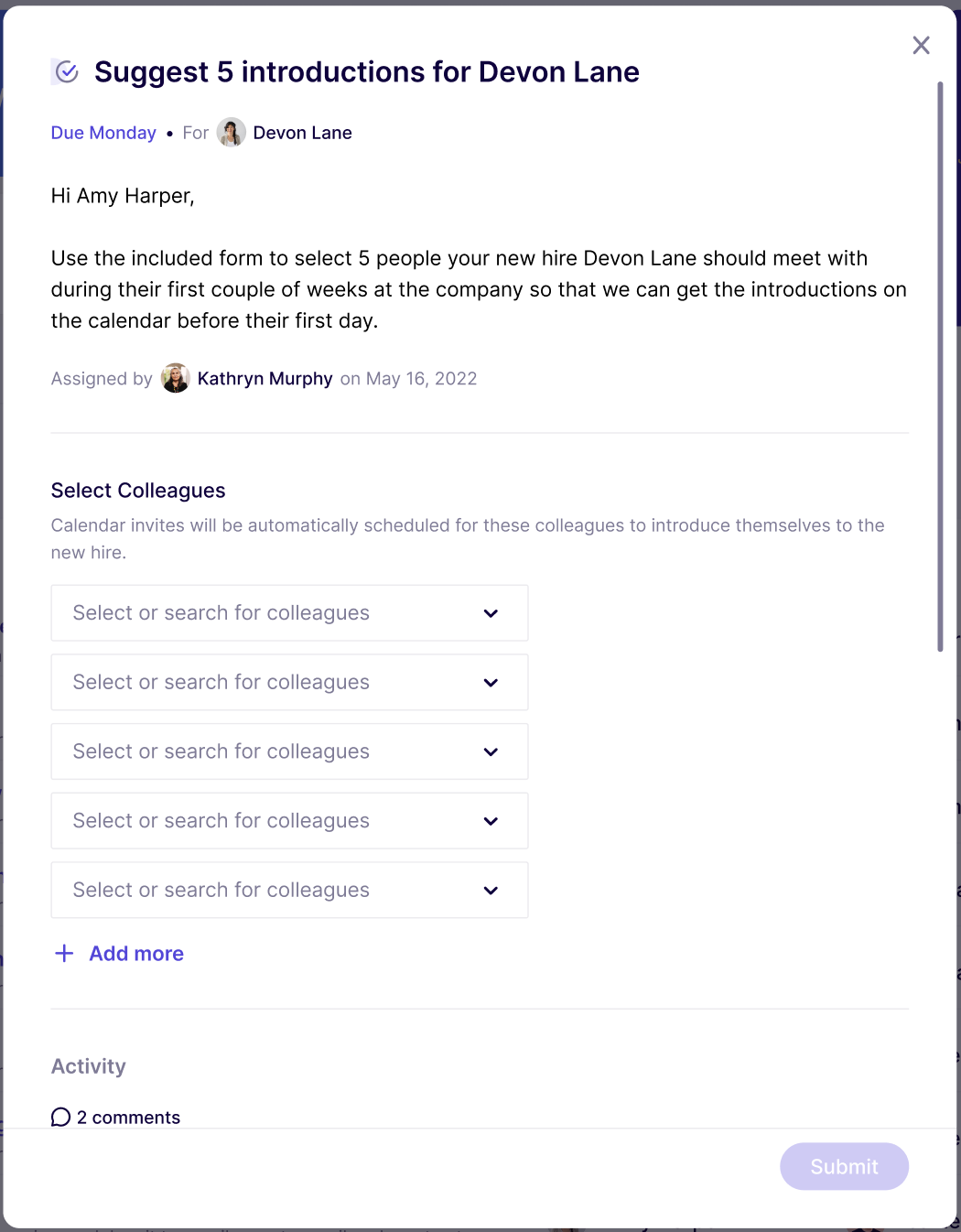Image resolution: width=961 pixels, height=1232 pixels.
Task: Expand the third colleague dropdown chevron
Action: [x=491, y=751]
